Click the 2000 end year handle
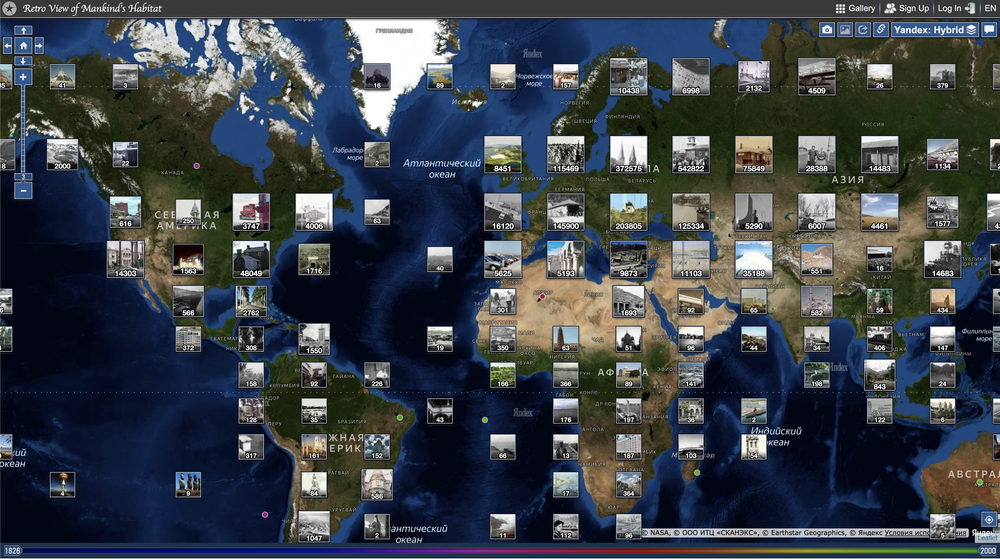 (987, 551)
